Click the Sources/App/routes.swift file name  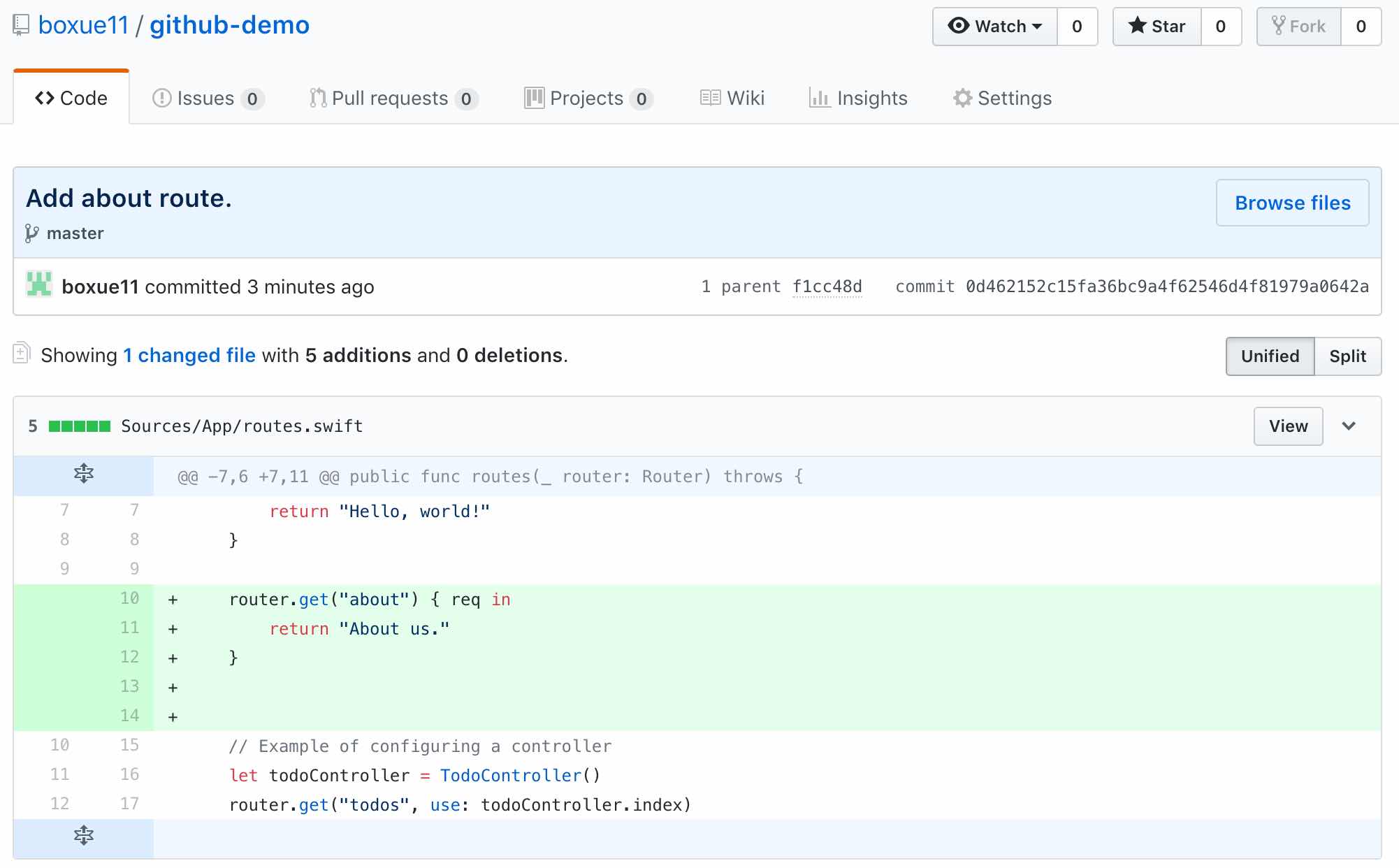[242, 426]
